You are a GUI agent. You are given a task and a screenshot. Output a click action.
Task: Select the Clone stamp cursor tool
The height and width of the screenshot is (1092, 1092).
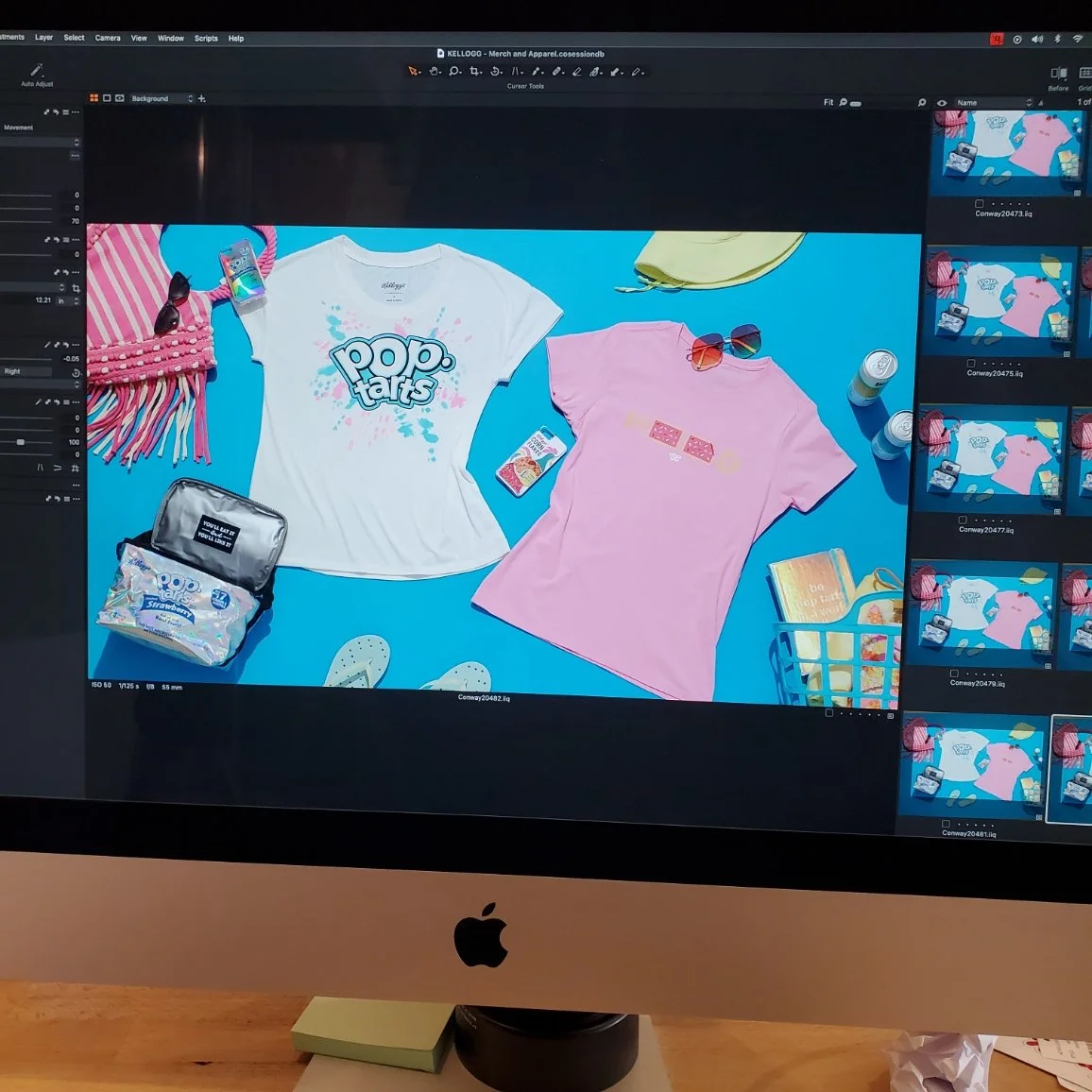pos(595,71)
